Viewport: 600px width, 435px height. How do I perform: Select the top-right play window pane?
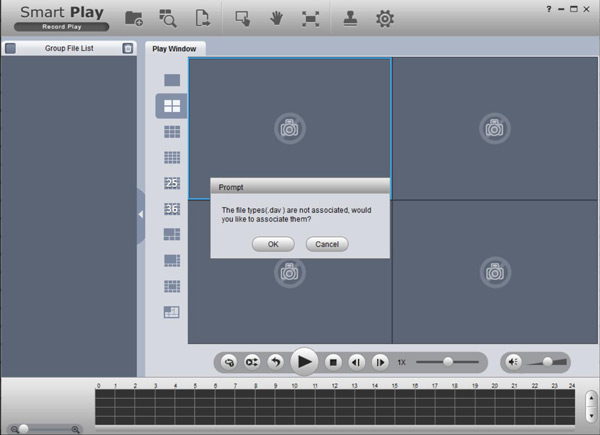point(495,129)
